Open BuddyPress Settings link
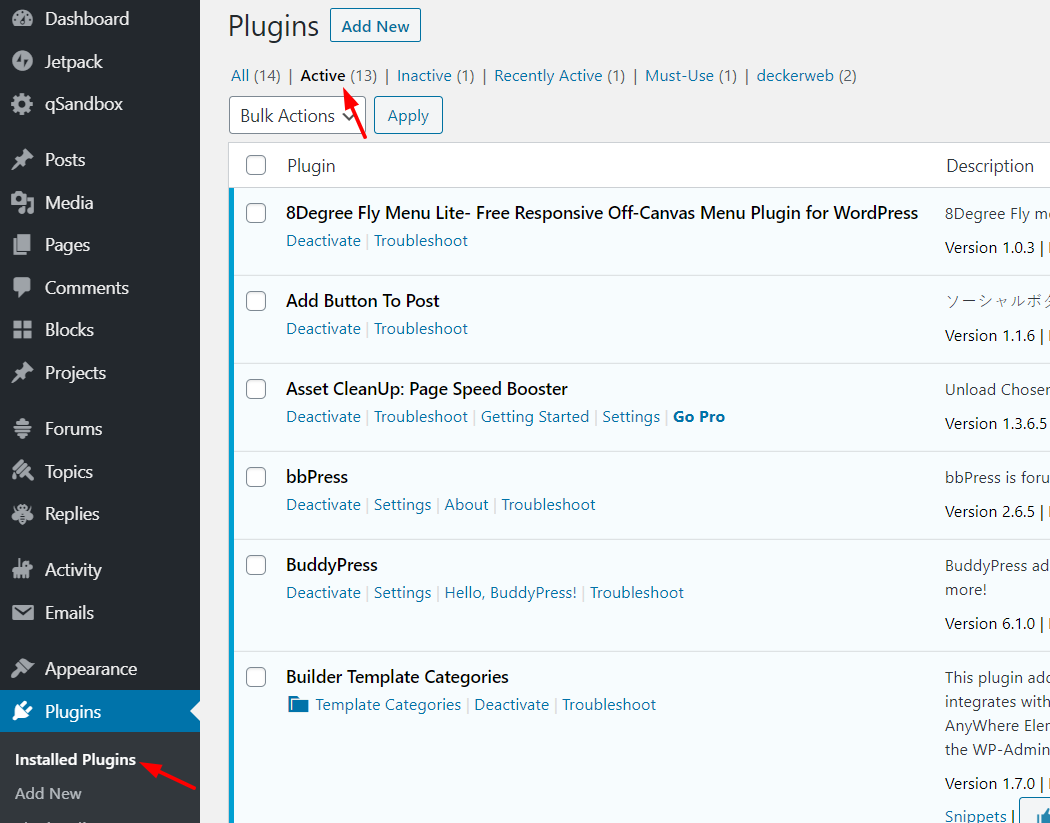Screen dimensions: 1050x823 click(x=402, y=593)
